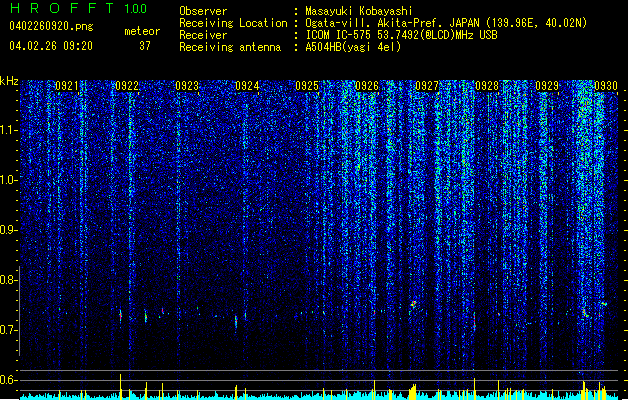Click the 0.9 kHz axis label

pyautogui.click(x=9, y=230)
